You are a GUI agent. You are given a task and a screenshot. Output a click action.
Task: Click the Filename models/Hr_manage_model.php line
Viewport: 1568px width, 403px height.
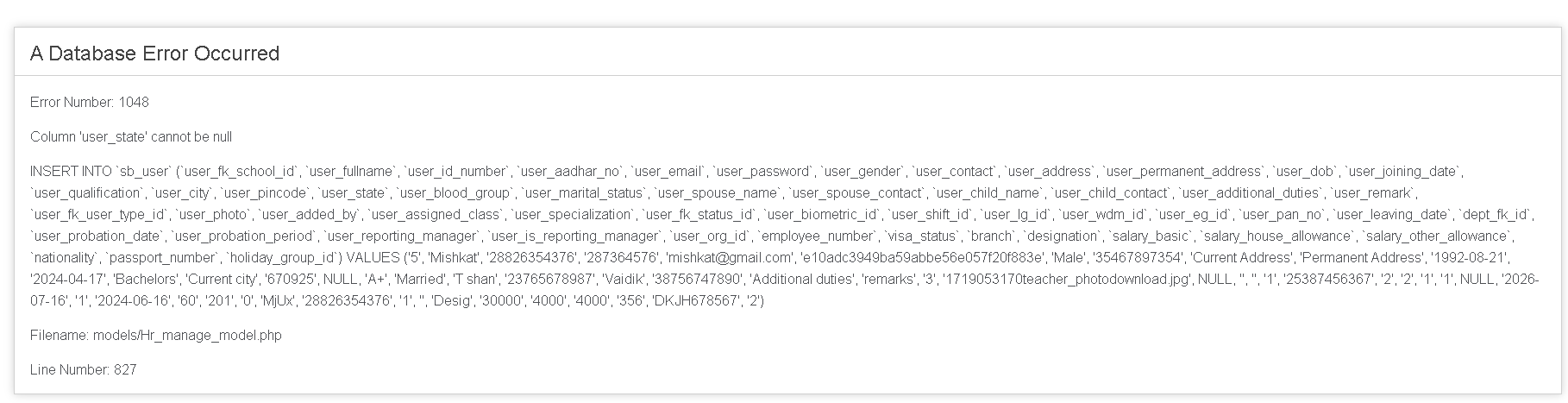coord(155,335)
